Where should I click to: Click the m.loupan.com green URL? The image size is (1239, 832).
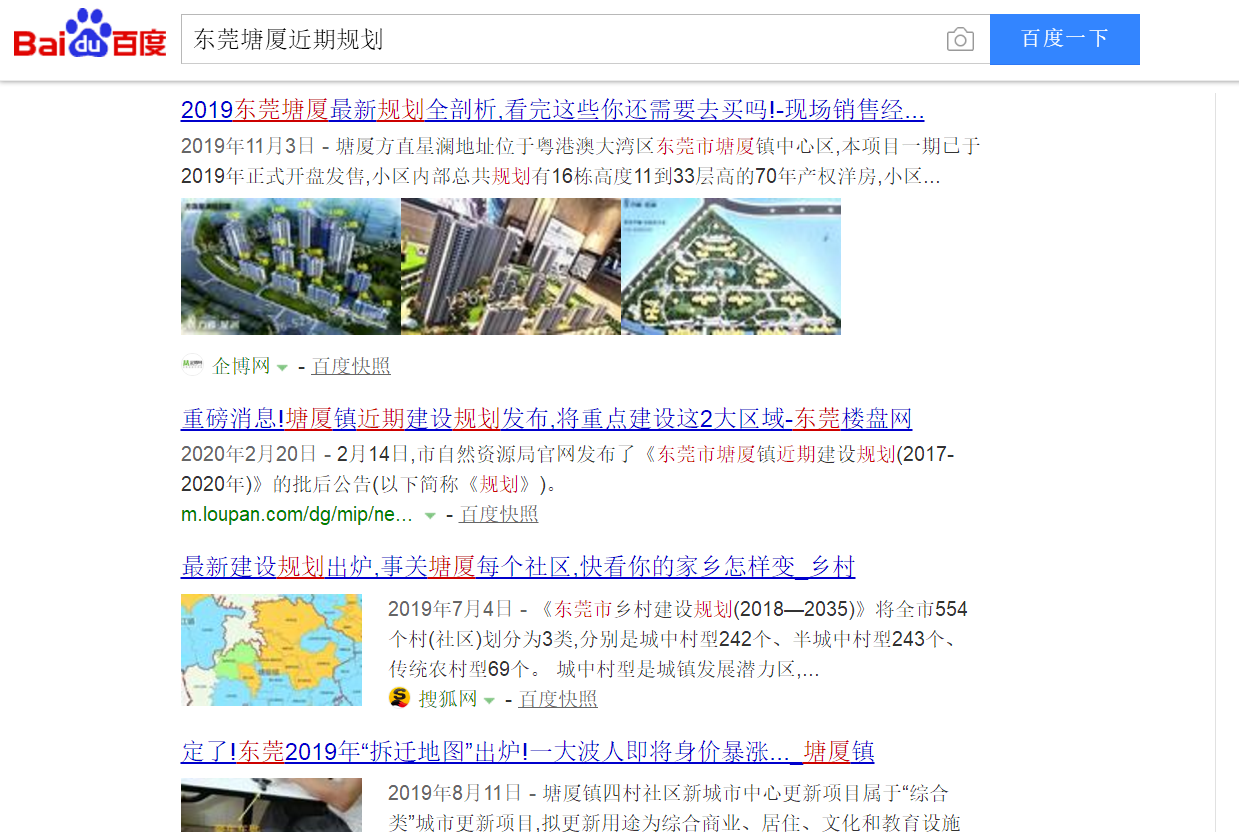(x=296, y=514)
